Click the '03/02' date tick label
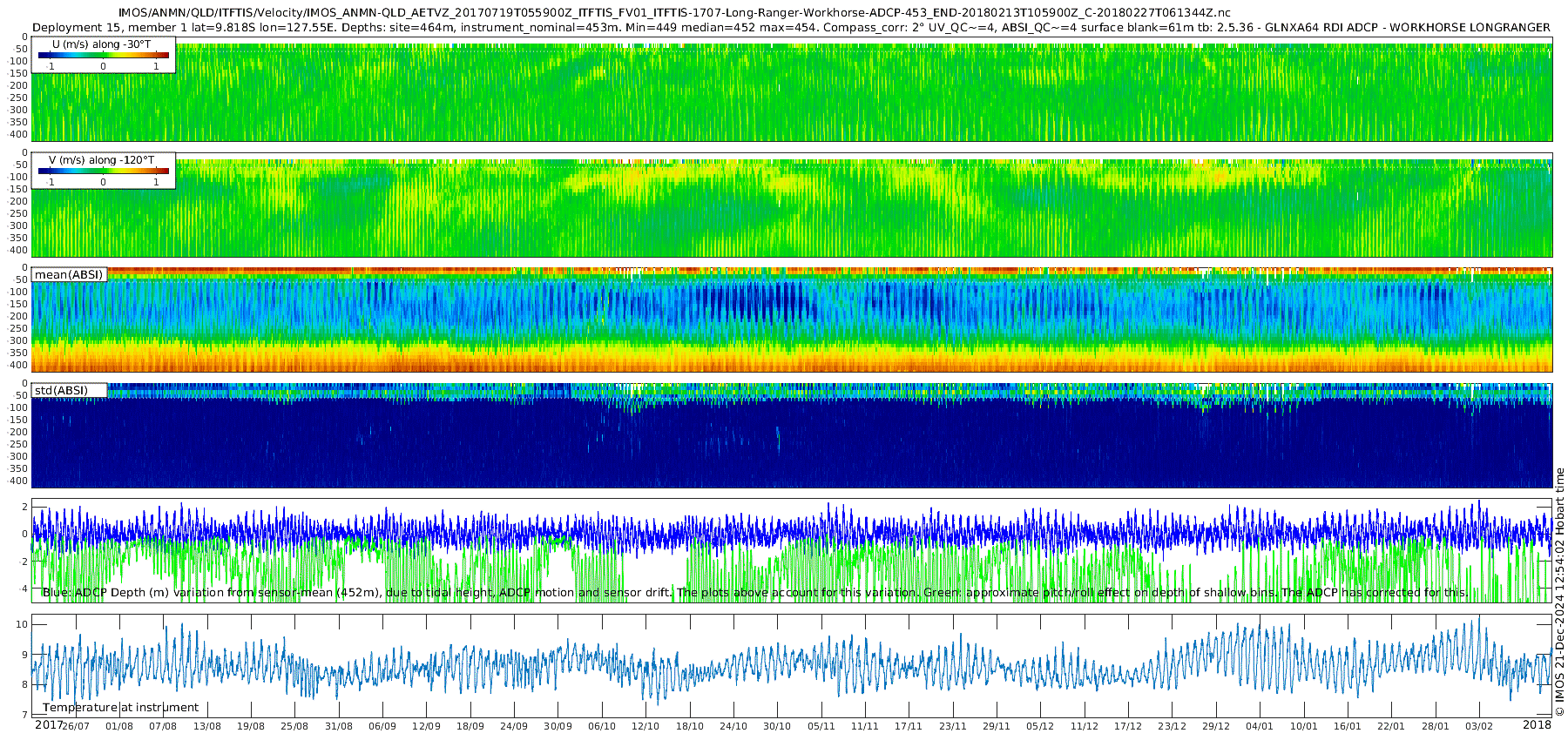This screenshot has width=1568, height=740. click(1479, 727)
